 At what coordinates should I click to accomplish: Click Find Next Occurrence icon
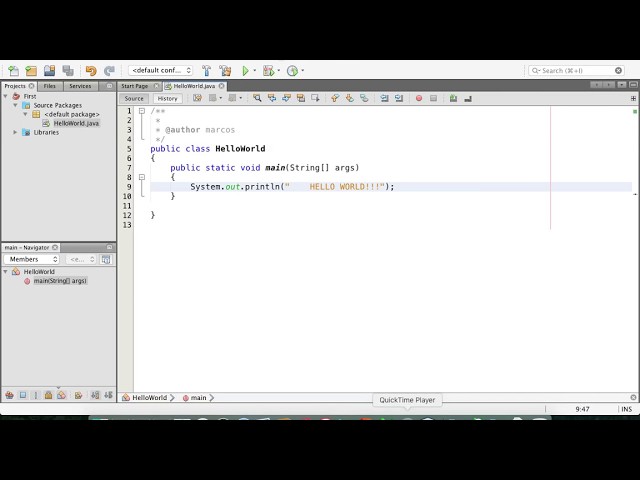click(287, 98)
